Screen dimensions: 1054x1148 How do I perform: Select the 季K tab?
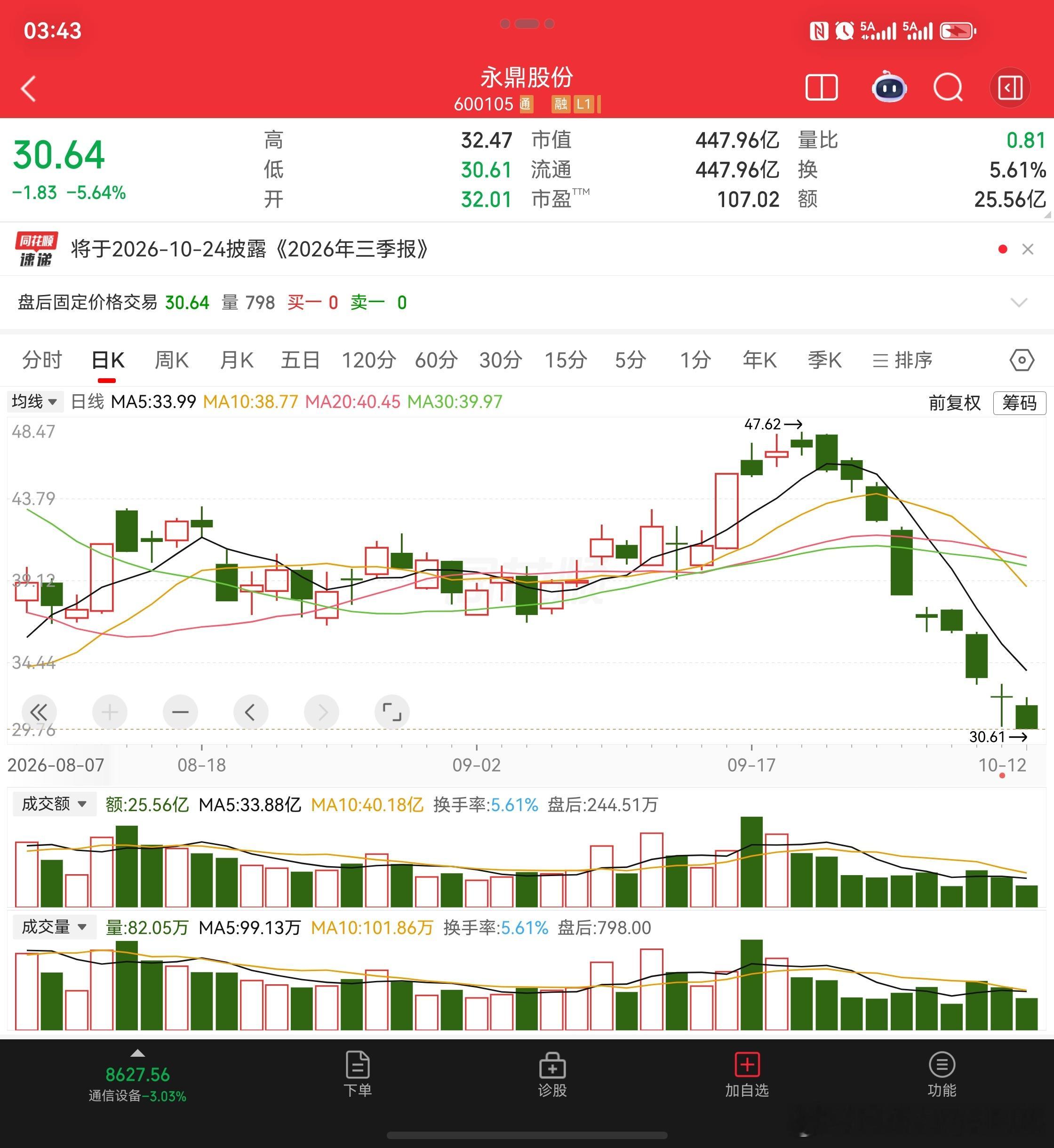tap(824, 360)
